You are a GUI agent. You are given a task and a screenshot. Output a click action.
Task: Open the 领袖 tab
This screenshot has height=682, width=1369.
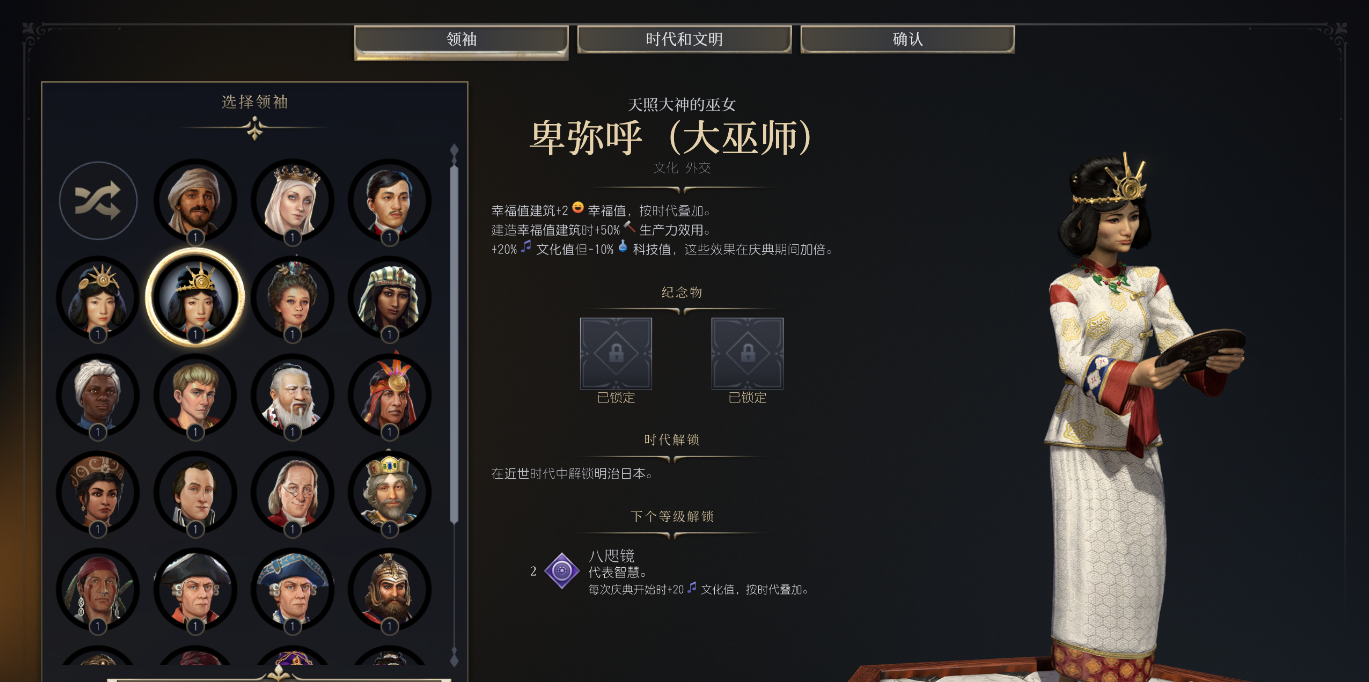point(461,40)
